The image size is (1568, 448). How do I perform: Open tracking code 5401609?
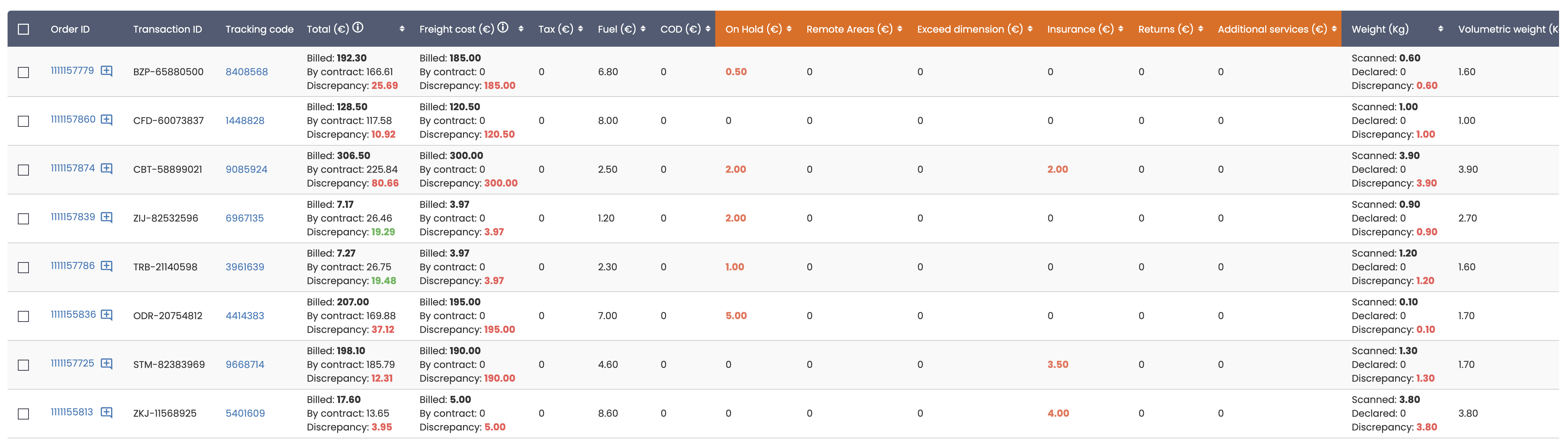point(245,413)
